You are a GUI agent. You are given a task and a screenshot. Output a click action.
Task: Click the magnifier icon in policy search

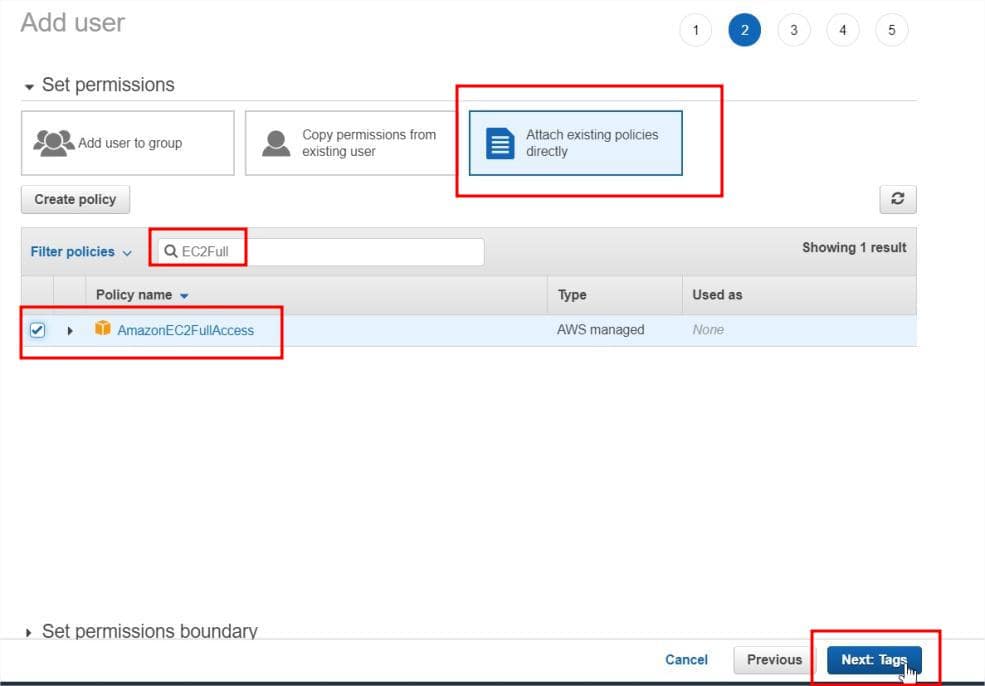point(171,252)
